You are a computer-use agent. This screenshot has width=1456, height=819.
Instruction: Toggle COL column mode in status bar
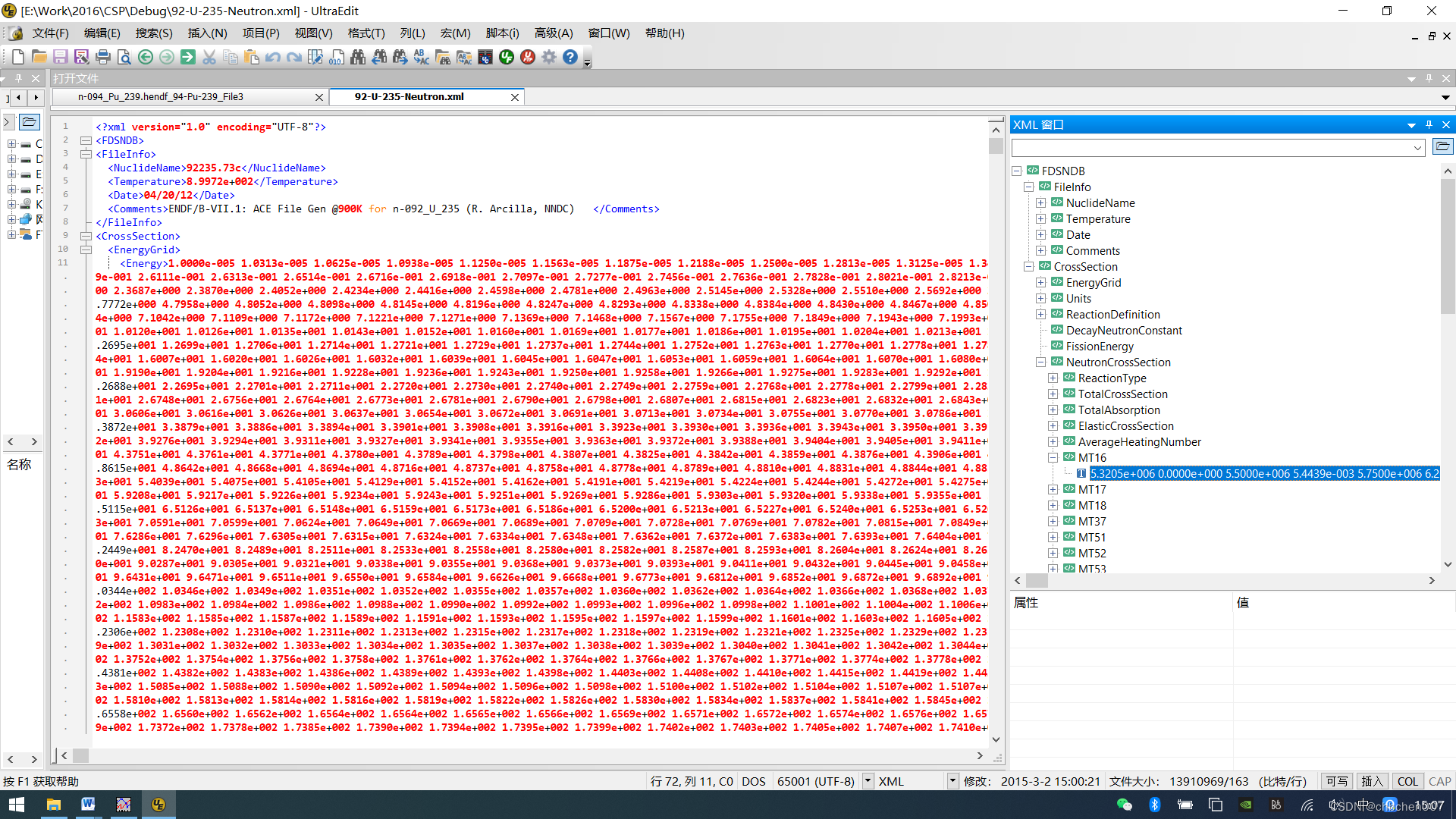click(x=1407, y=781)
